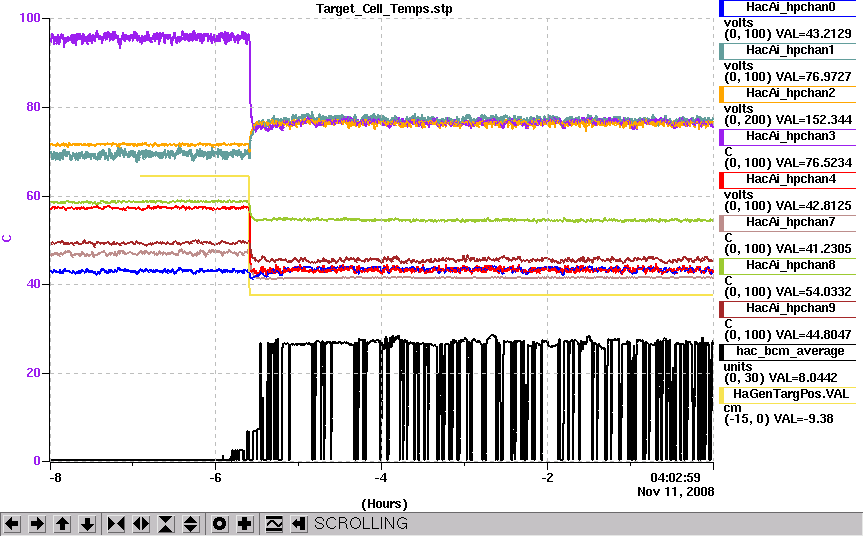The image size is (863, 536).
Task: Click the orange color bar of HacAi_hpchan2
Action: pyautogui.click(x=722, y=94)
